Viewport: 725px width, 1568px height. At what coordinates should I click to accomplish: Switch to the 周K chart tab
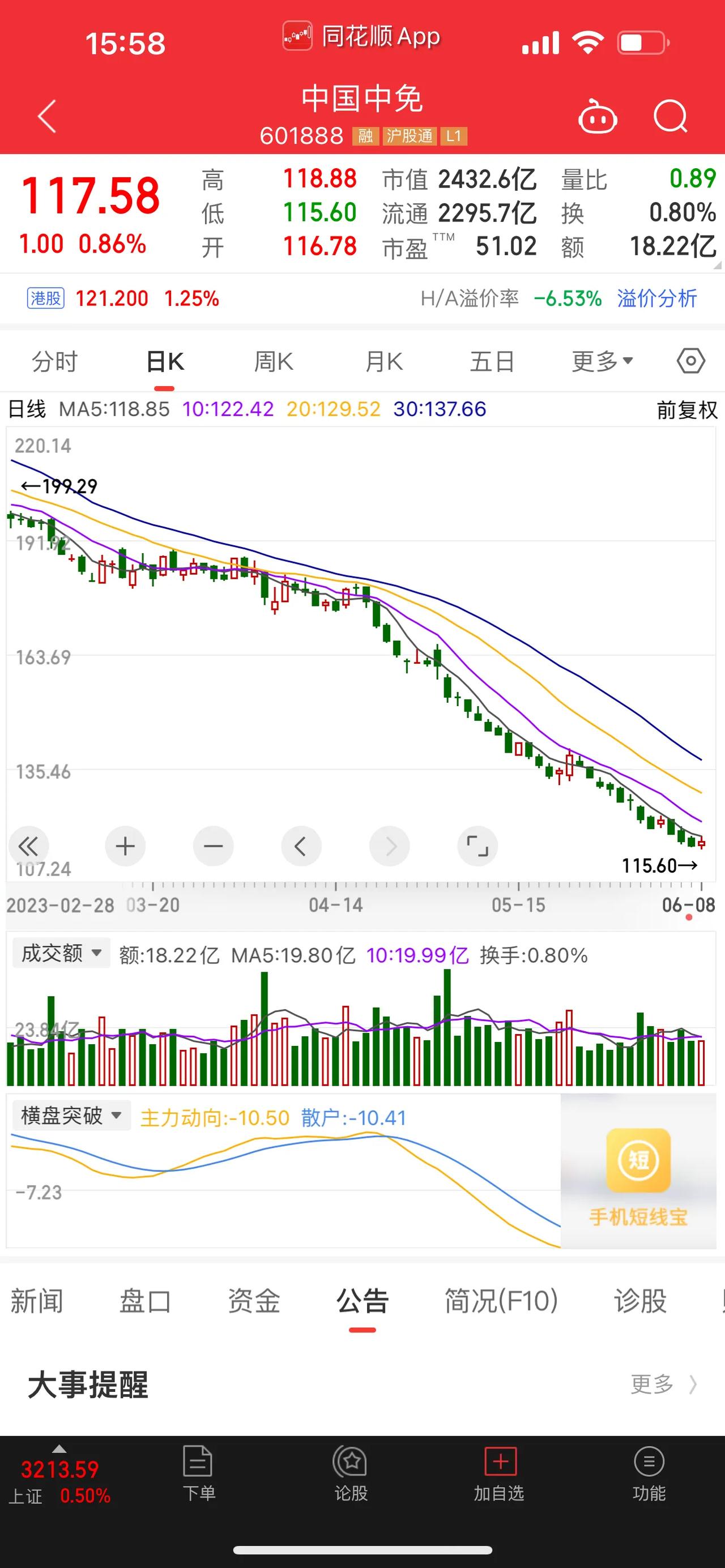(274, 362)
